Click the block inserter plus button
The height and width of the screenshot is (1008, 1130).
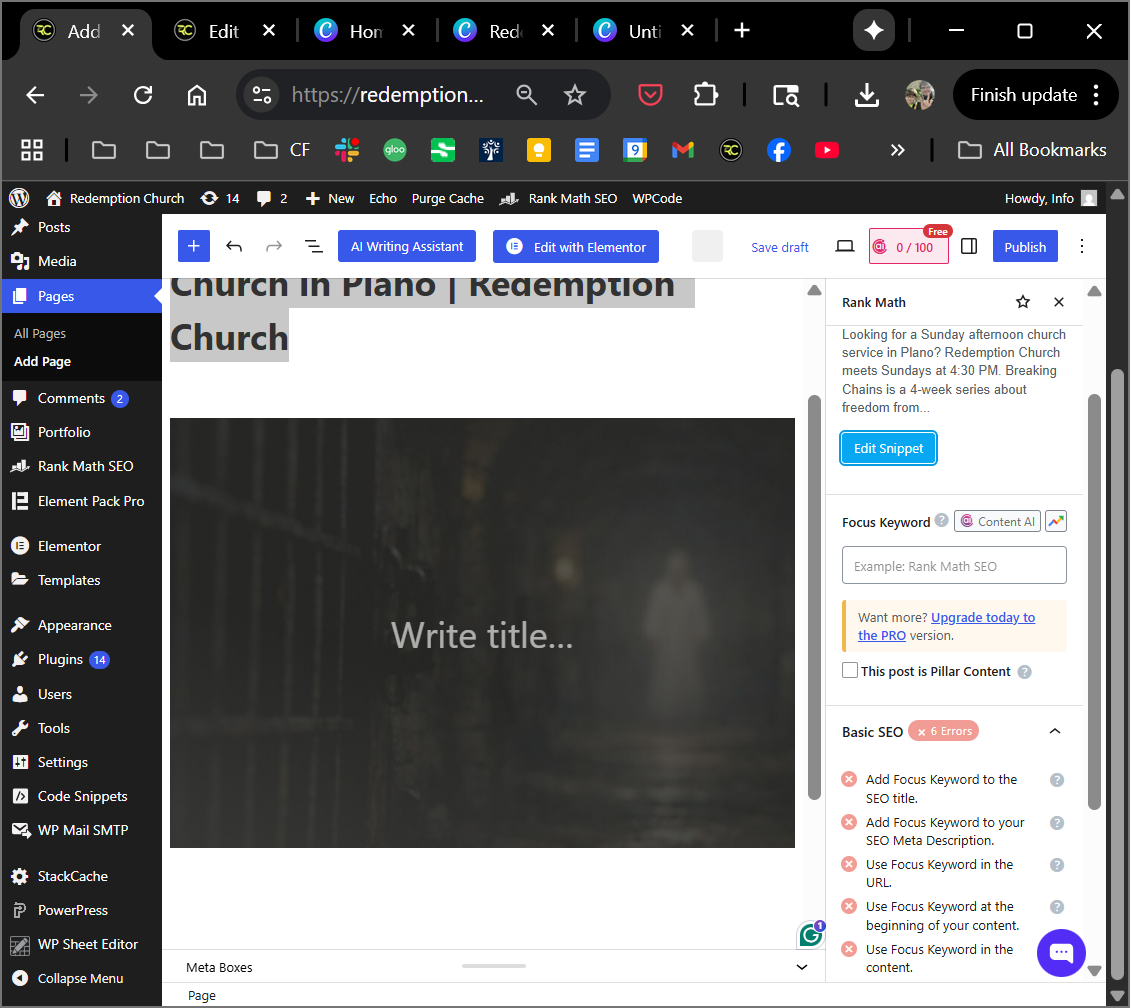click(x=194, y=247)
